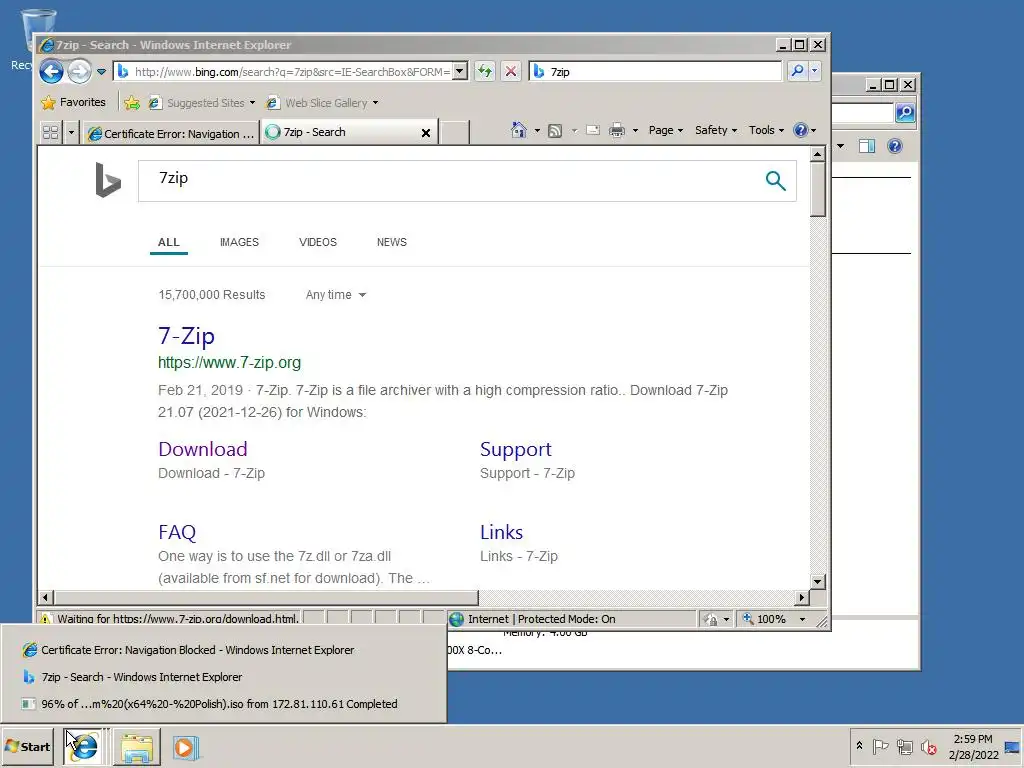The width and height of the screenshot is (1024, 768).
Task: Open the Links sublink
Action: point(501,532)
